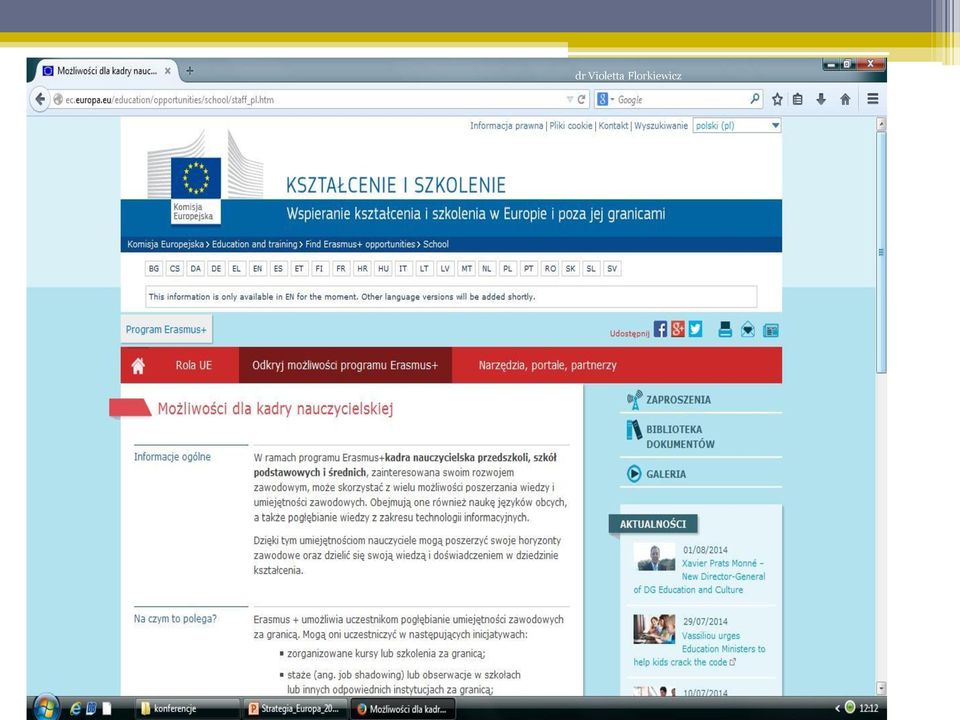Switch page language to IT
This screenshot has width=960, height=720.
(x=403, y=269)
